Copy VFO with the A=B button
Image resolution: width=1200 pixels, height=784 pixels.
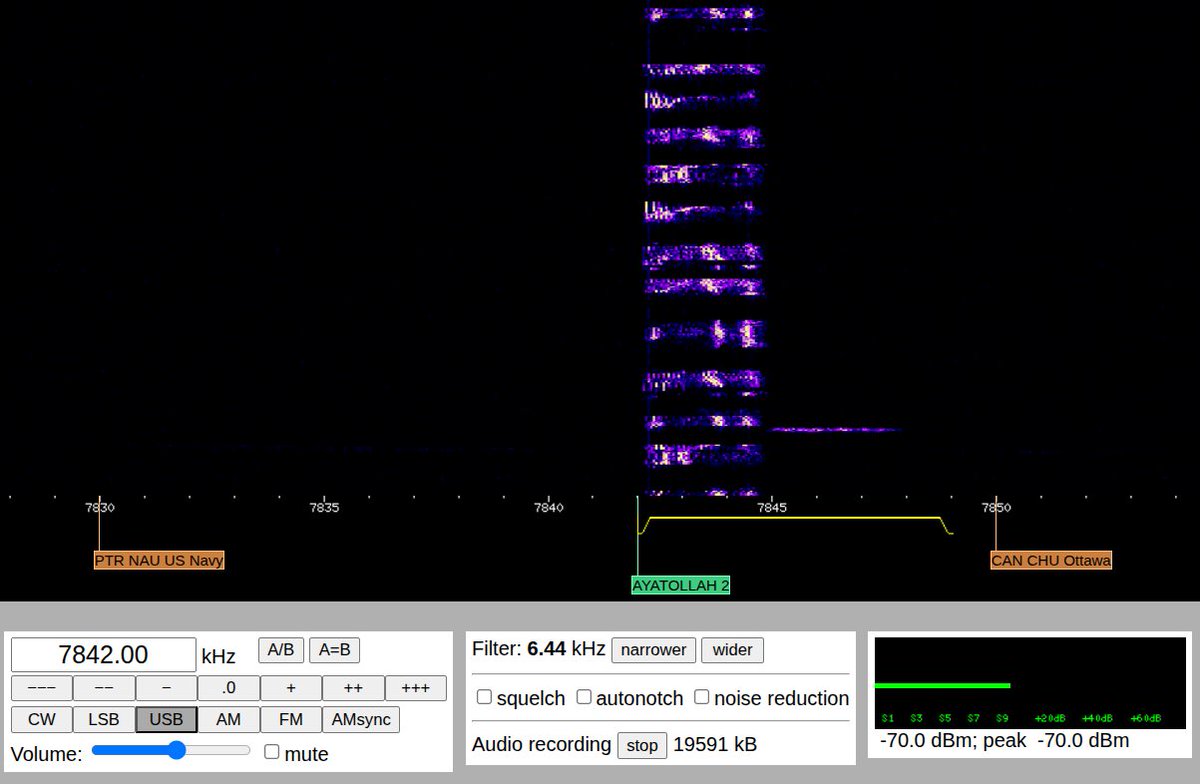coord(335,650)
